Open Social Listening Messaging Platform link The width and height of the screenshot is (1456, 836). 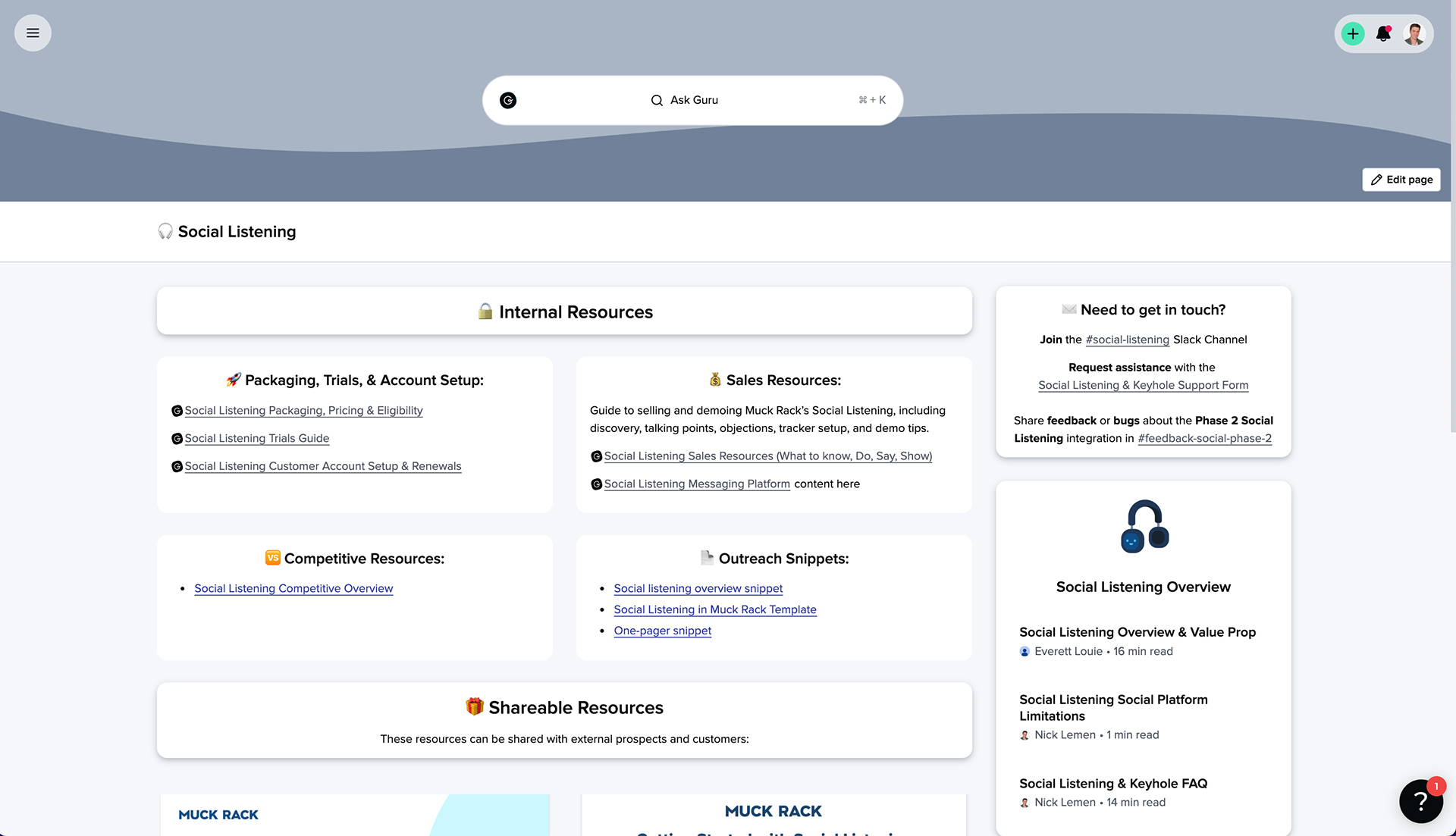point(696,484)
